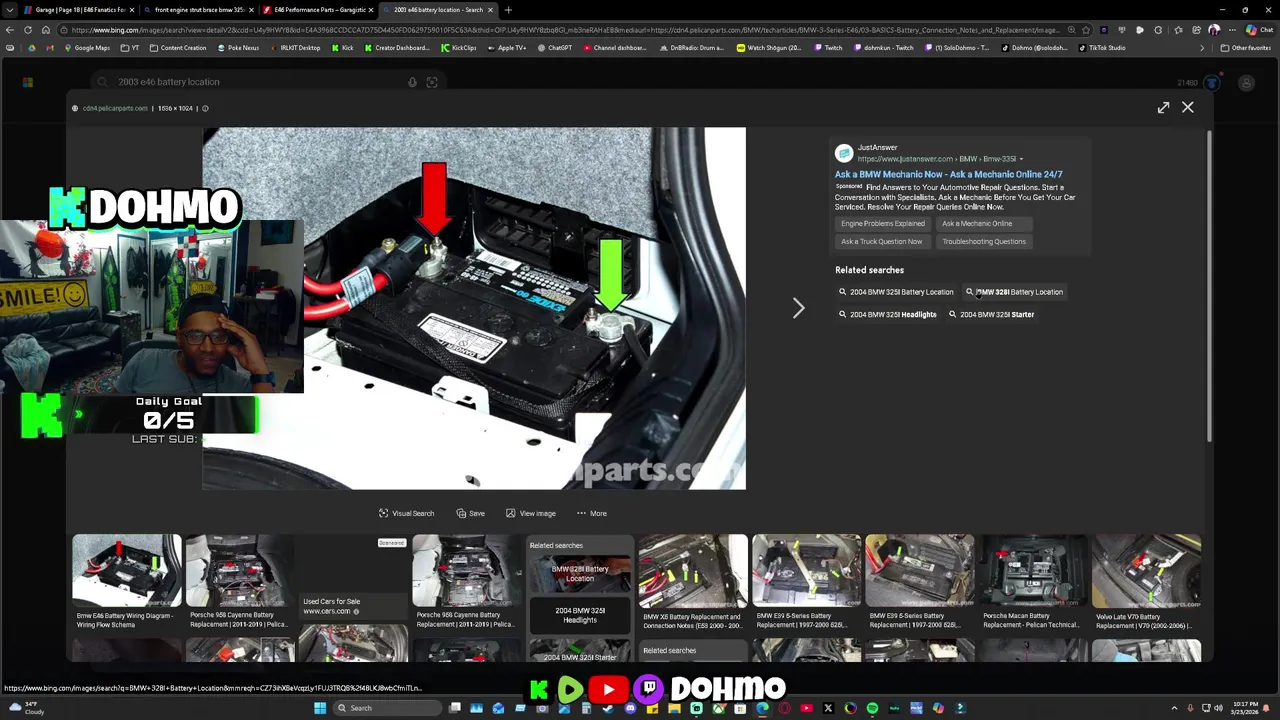This screenshot has height=720, width=1280.
Task: Click the Used Cars for Sale sponsored card
Action: click(353, 578)
